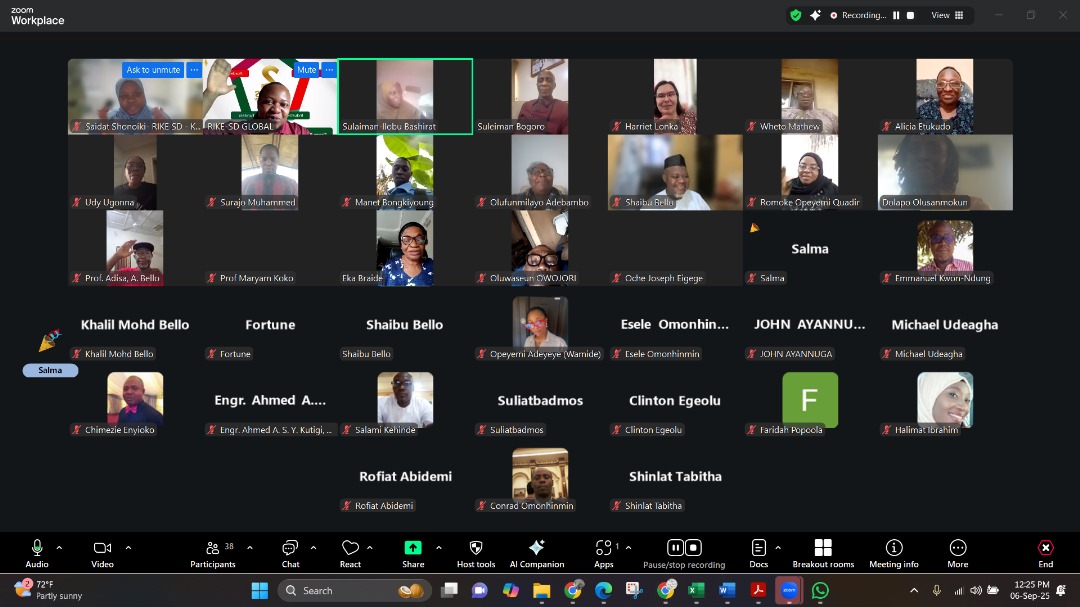Image resolution: width=1080 pixels, height=607 pixels.
Task: Toggle the Audio microphone in the toolbar
Action: click(x=37, y=553)
